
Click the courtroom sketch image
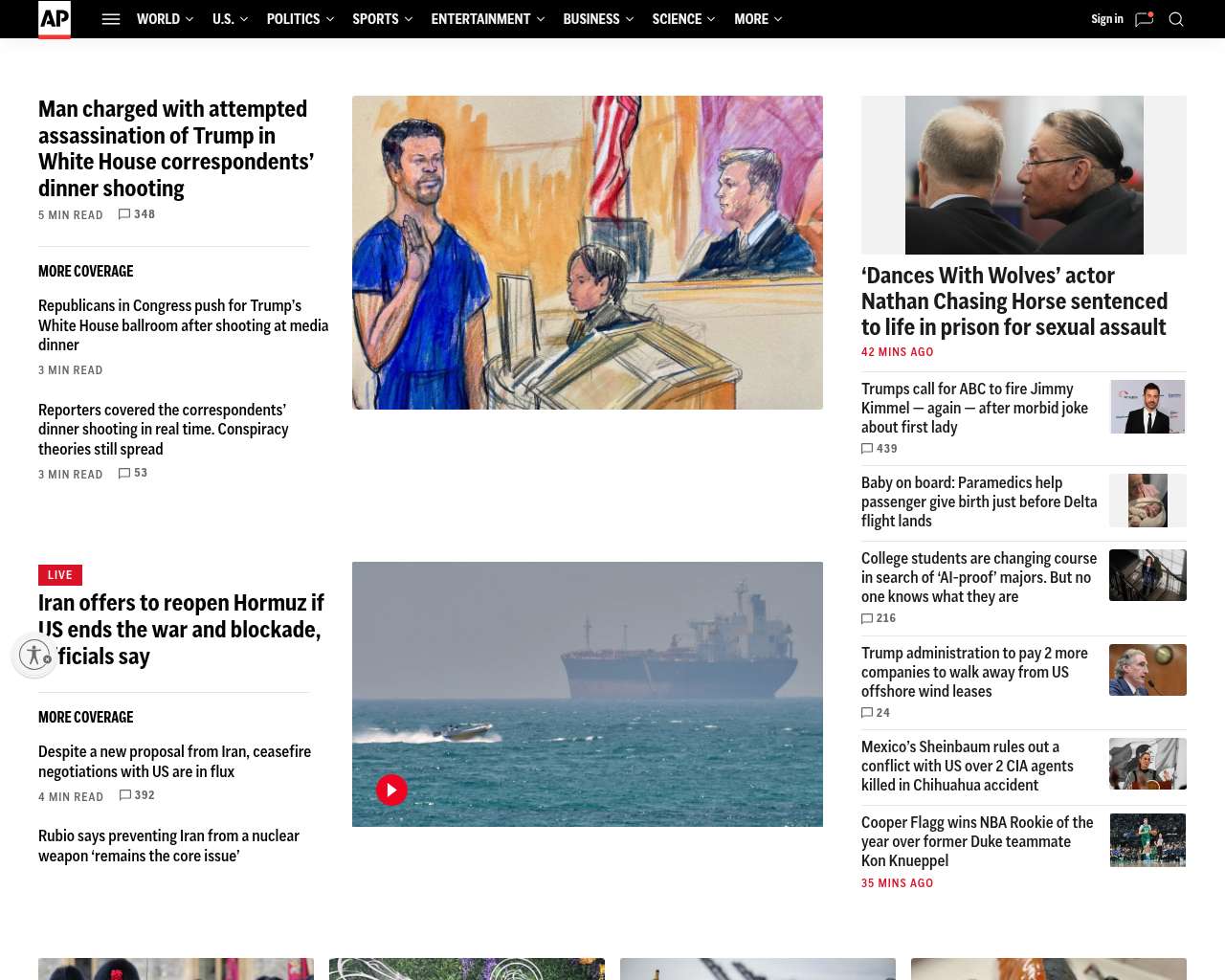coord(588,253)
